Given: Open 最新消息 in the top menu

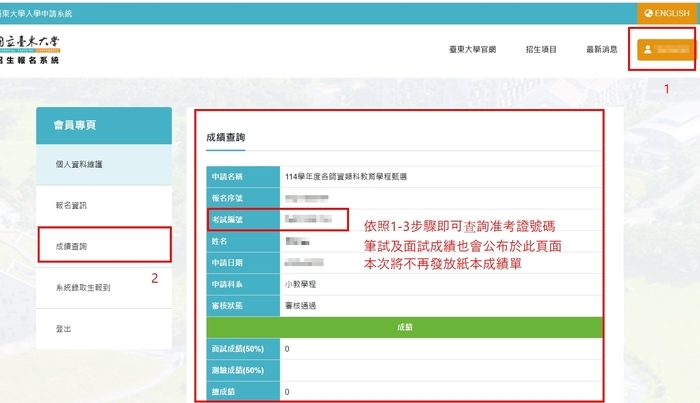Looking at the screenshot, I should [601, 50].
